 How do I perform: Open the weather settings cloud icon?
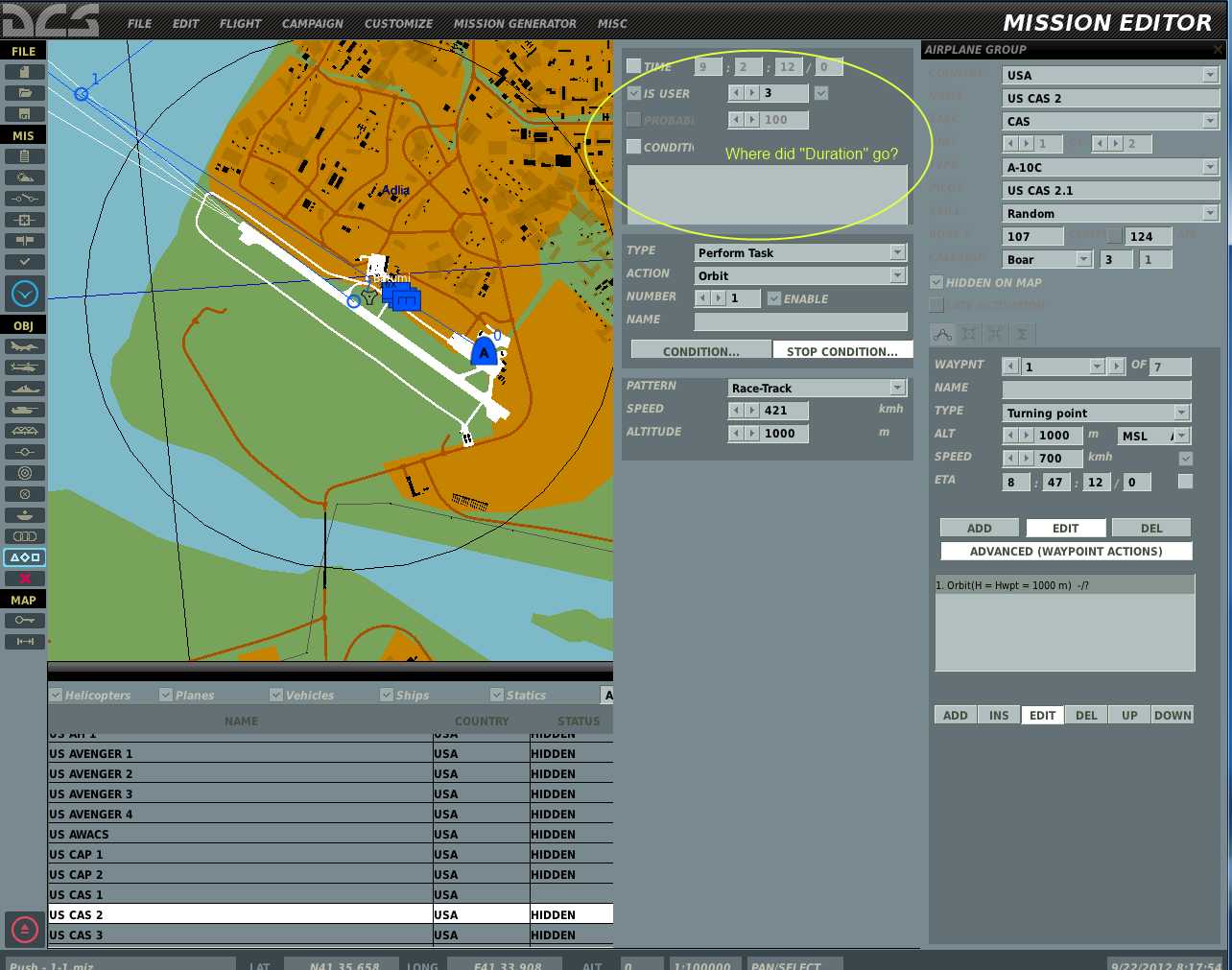point(24,177)
